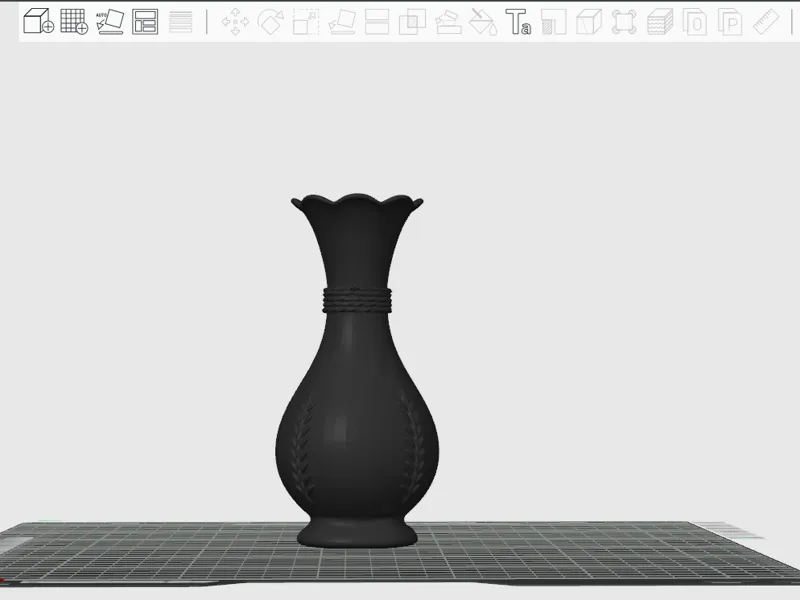
Task: Click the Auto orient icon
Action: click(110, 21)
